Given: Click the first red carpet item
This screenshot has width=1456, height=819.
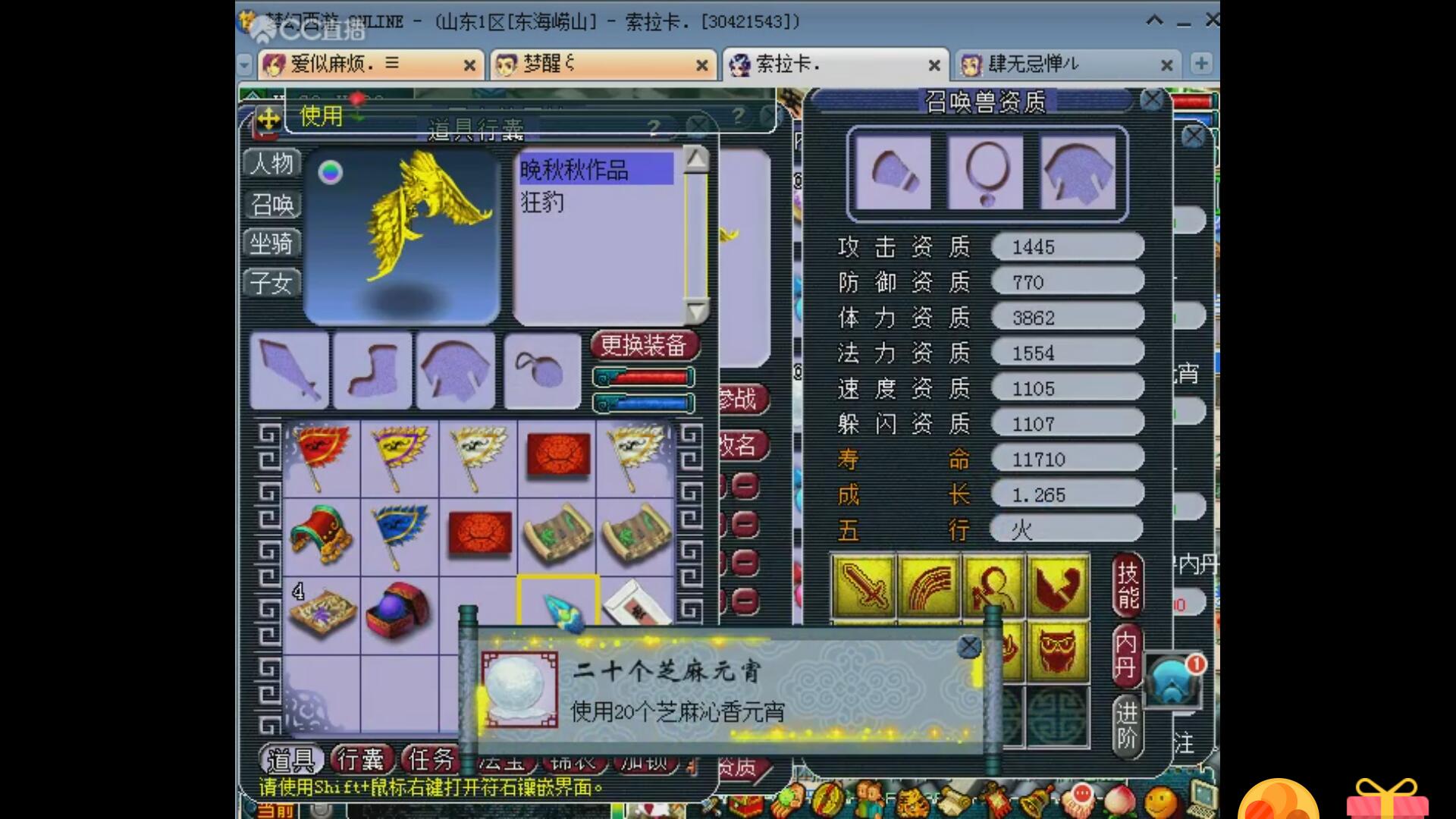Looking at the screenshot, I should 558,456.
